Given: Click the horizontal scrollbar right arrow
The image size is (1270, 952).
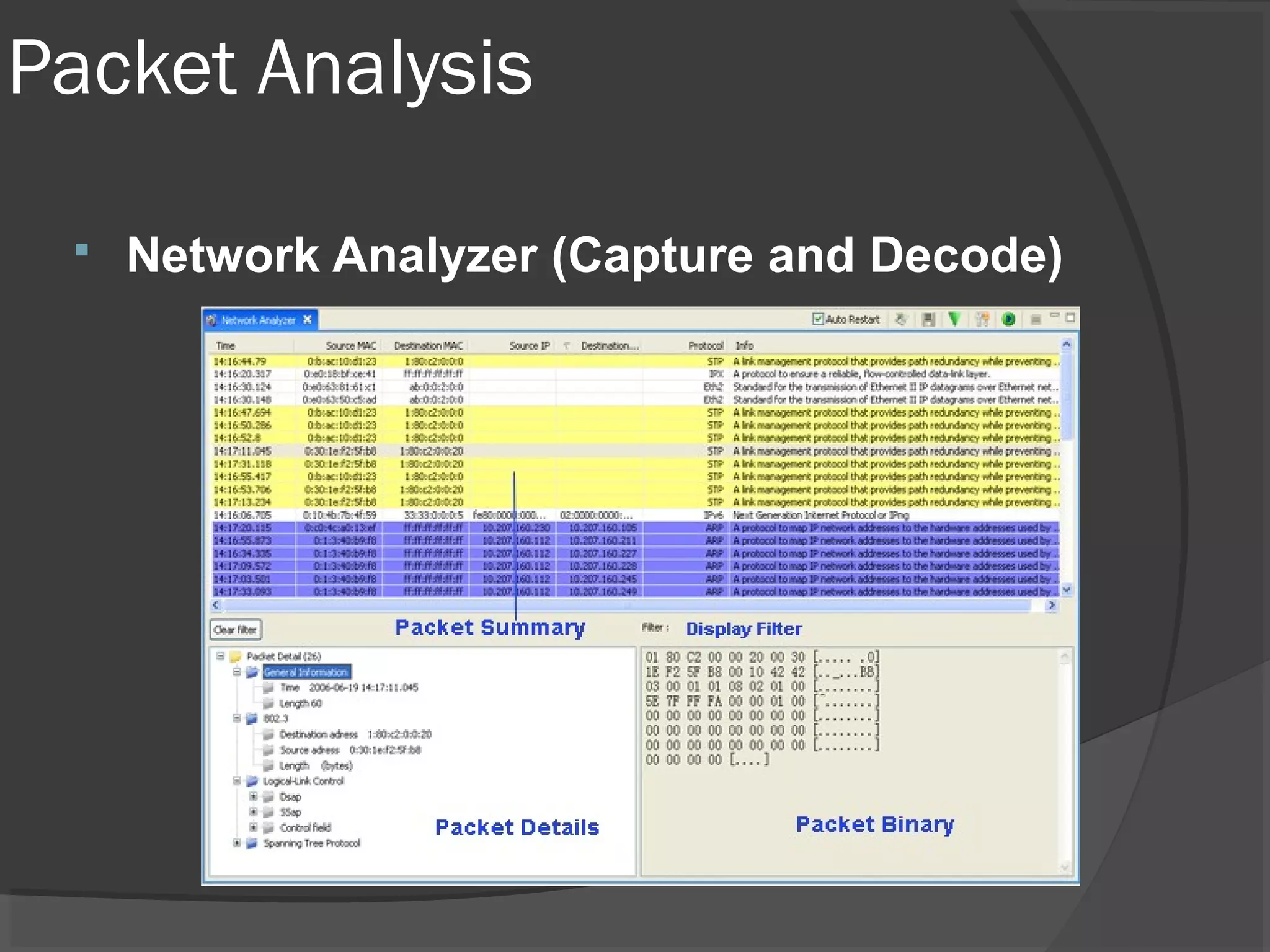Looking at the screenshot, I should coord(1051,606).
